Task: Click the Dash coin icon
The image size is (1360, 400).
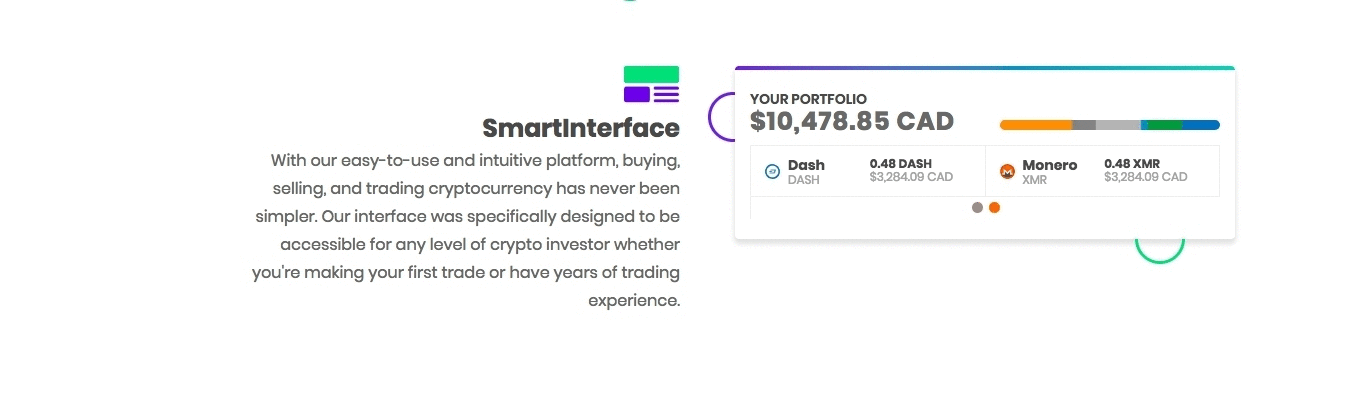Action: coord(772,171)
